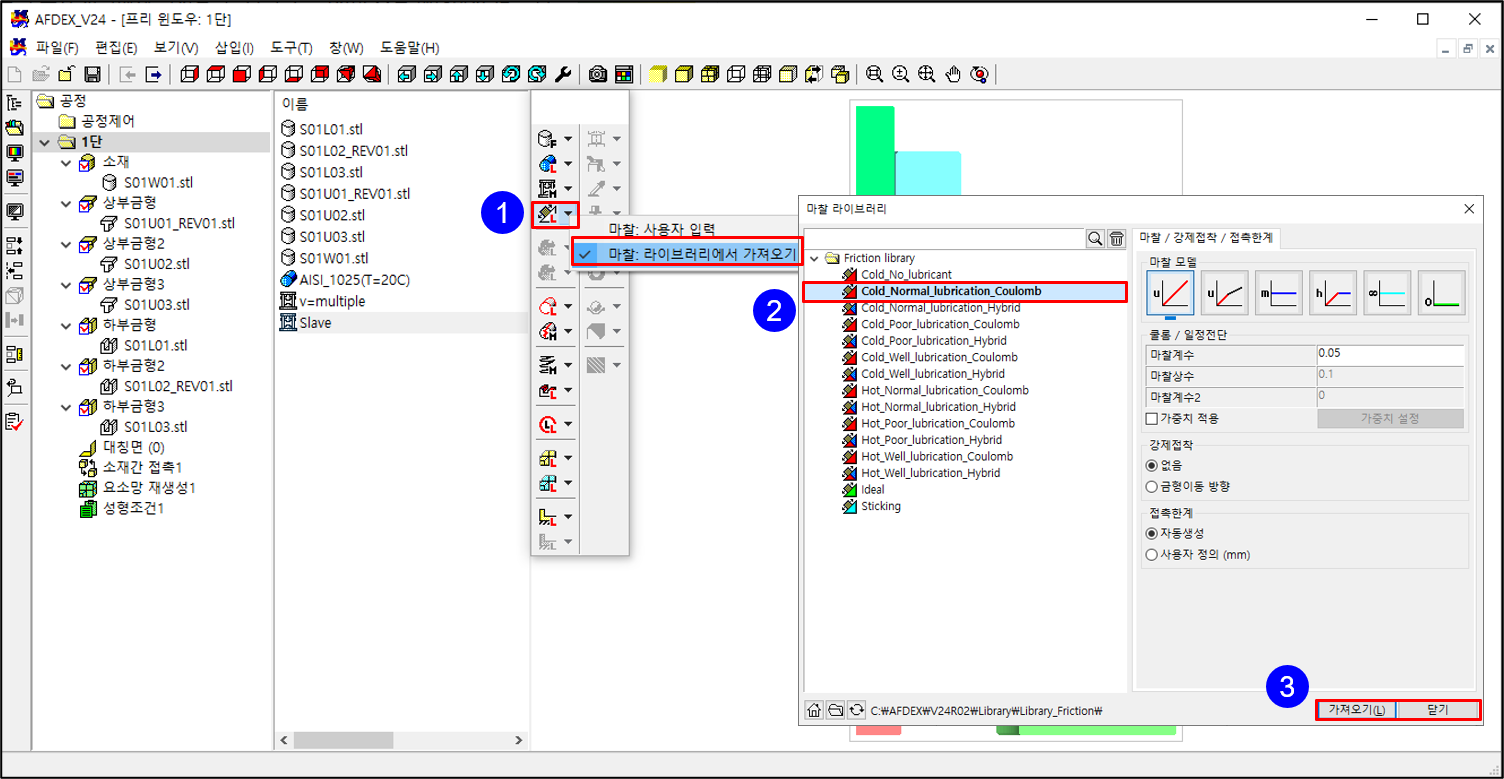Select the Sticking friction entry

[880, 506]
